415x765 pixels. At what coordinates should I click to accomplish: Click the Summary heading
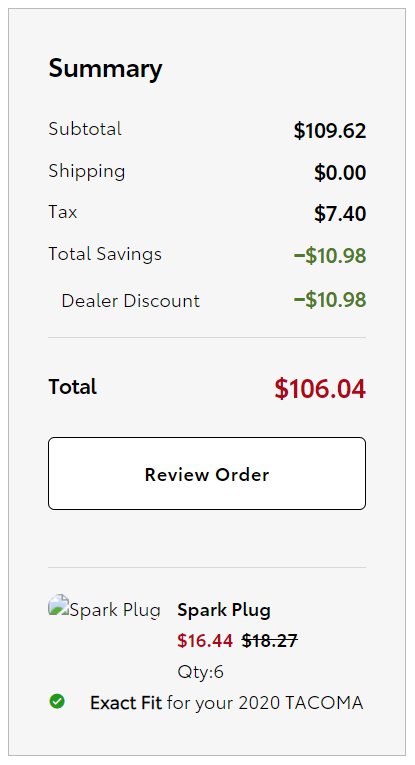click(105, 68)
